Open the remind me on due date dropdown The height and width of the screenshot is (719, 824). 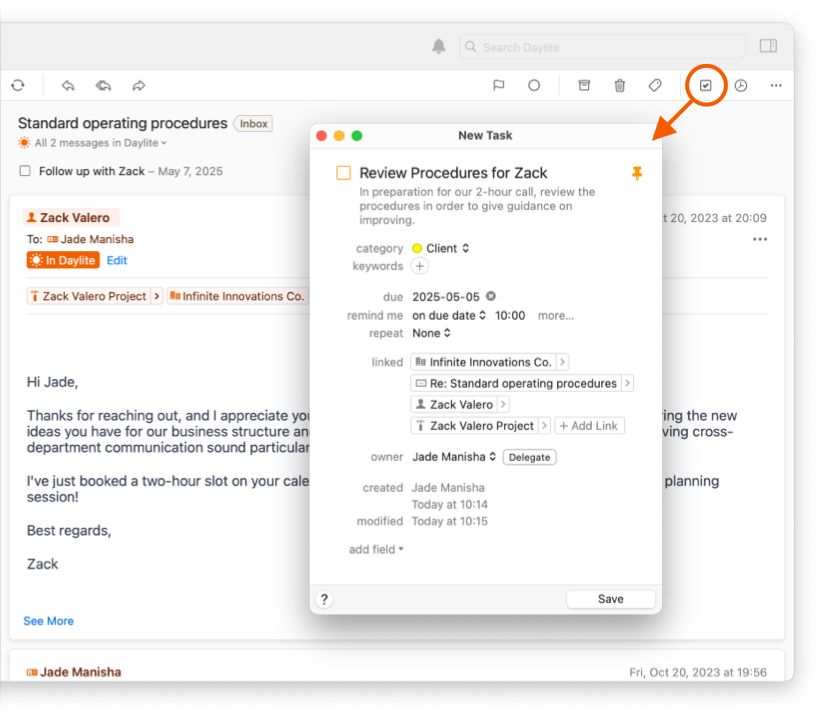click(449, 315)
